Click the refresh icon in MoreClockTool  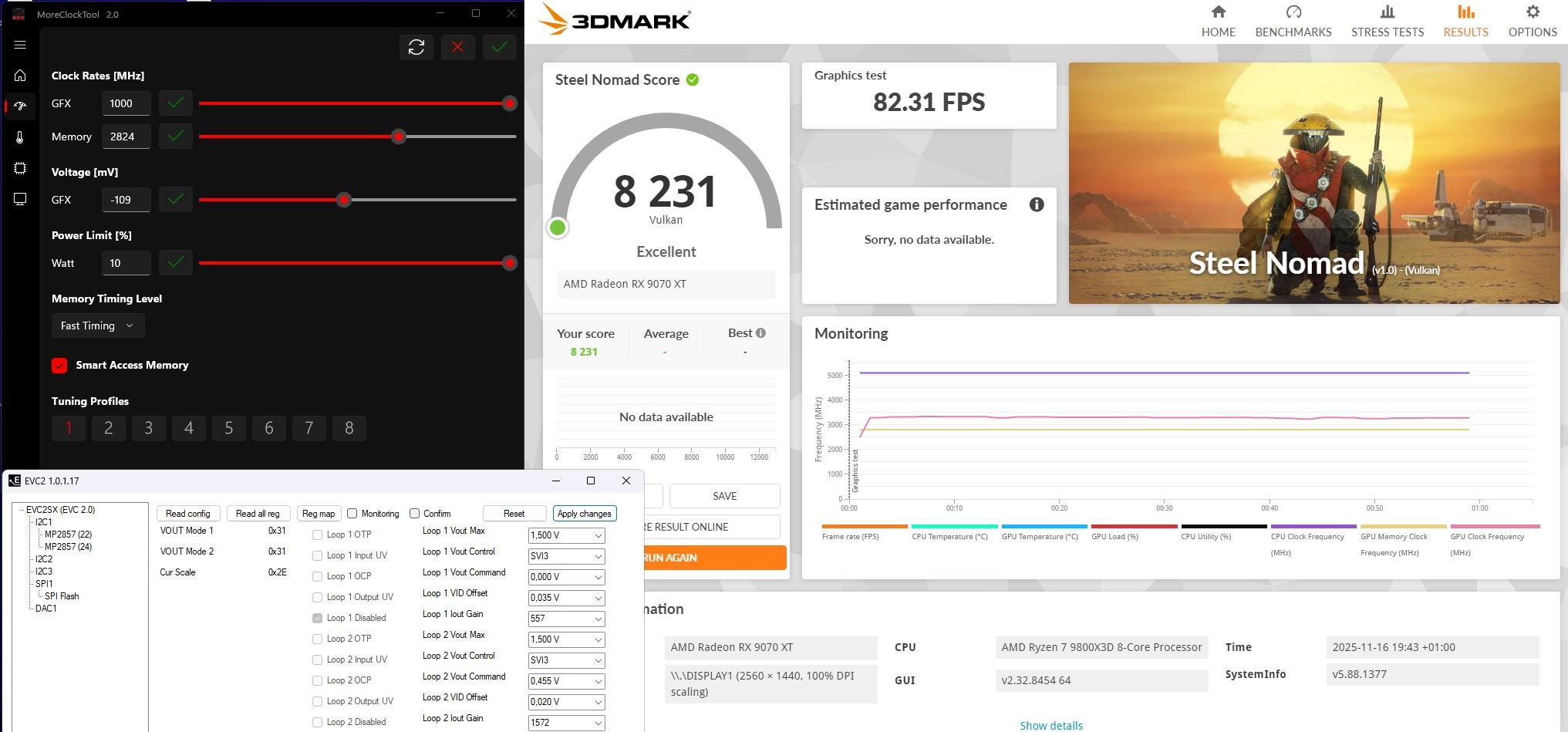pyautogui.click(x=416, y=47)
